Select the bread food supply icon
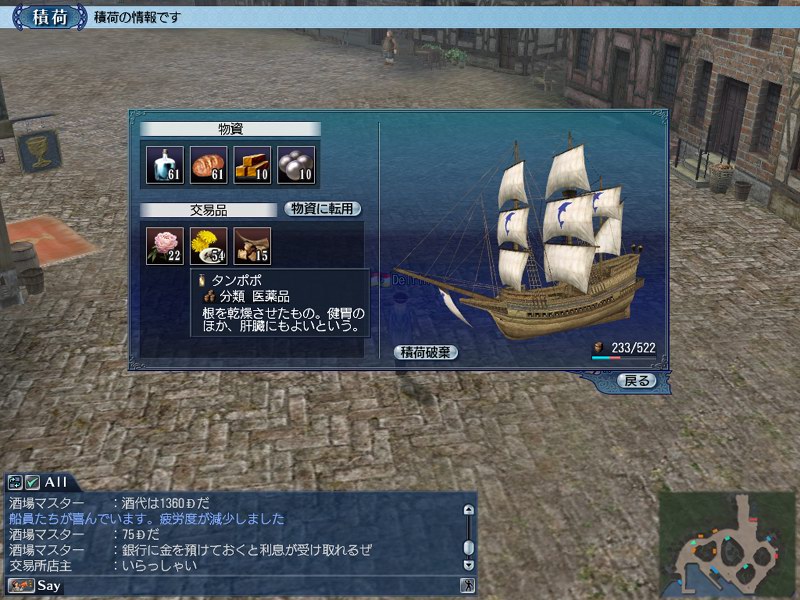Viewport: 800px width, 600px height. [x=209, y=165]
